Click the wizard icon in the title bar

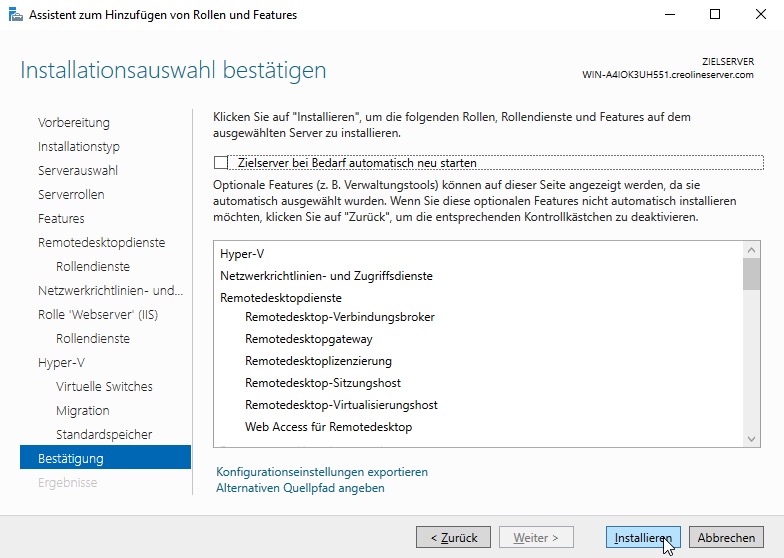coord(16,14)
